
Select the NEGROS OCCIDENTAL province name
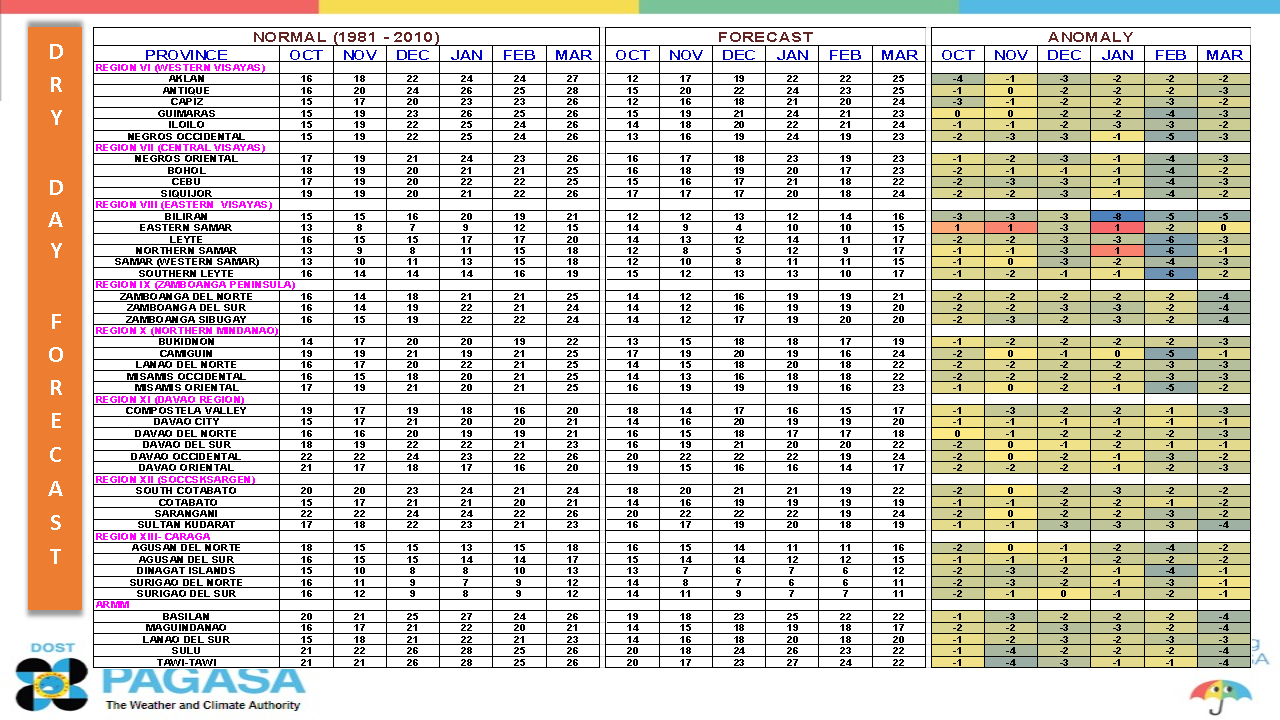186,136
